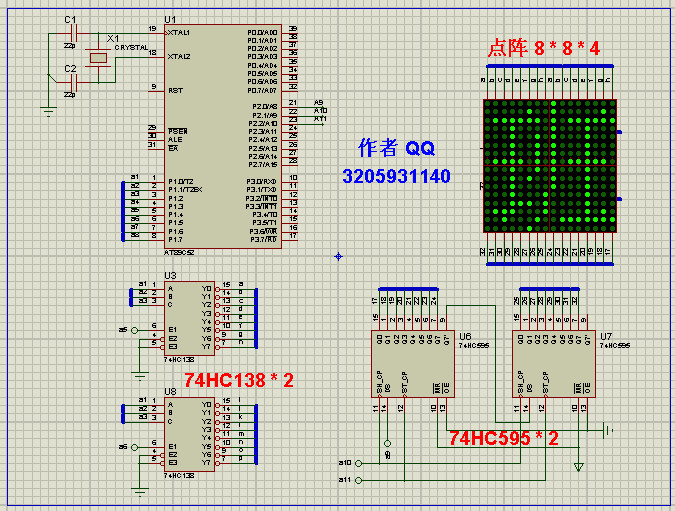Select the U6 74HC595 shift register
Viewport: 675px width, 511px height.
[413, 364]
